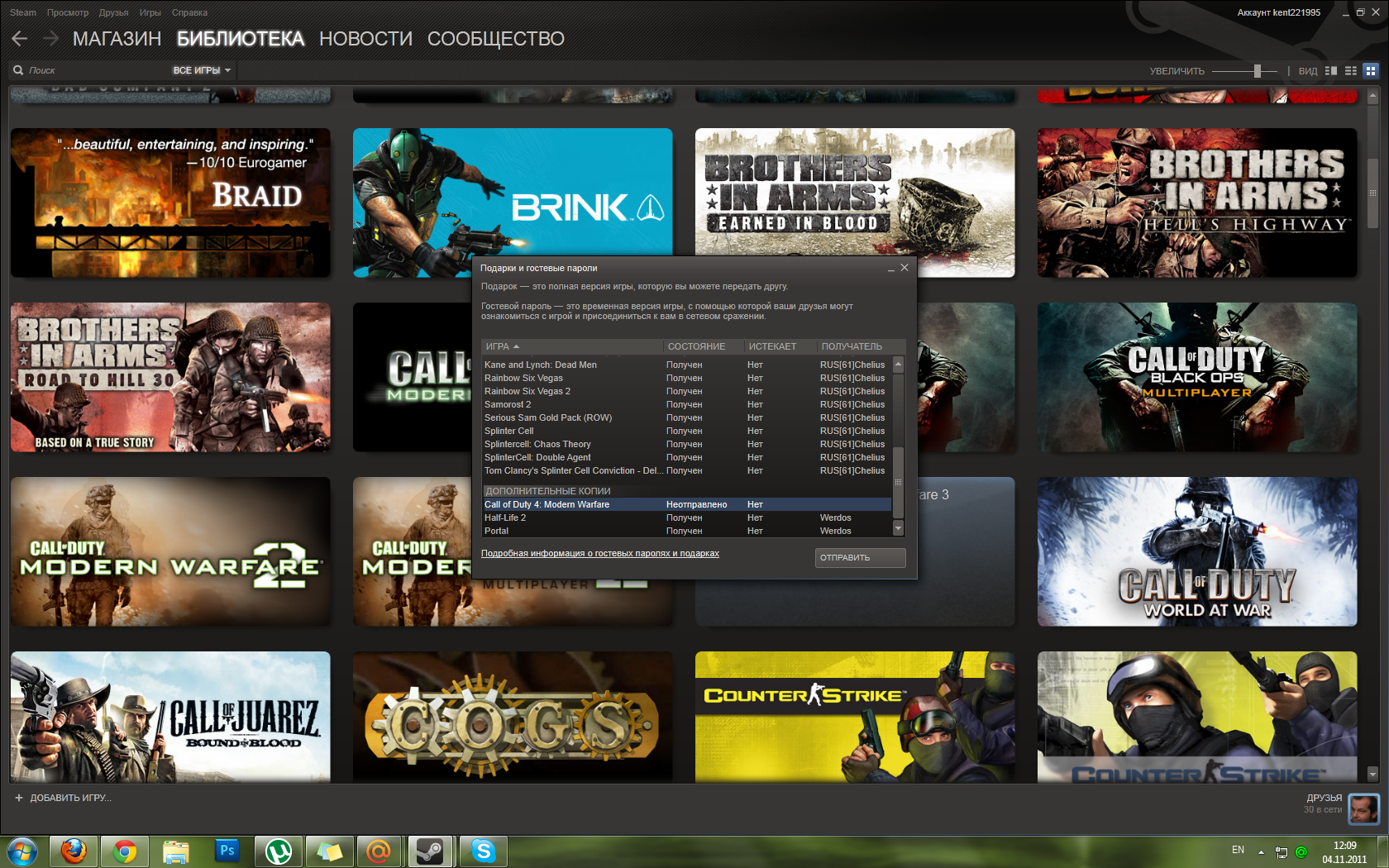Select the Kane and Lynch: Dead Men row
Viewport: 1389px width, 868px height.
point(686,365)
